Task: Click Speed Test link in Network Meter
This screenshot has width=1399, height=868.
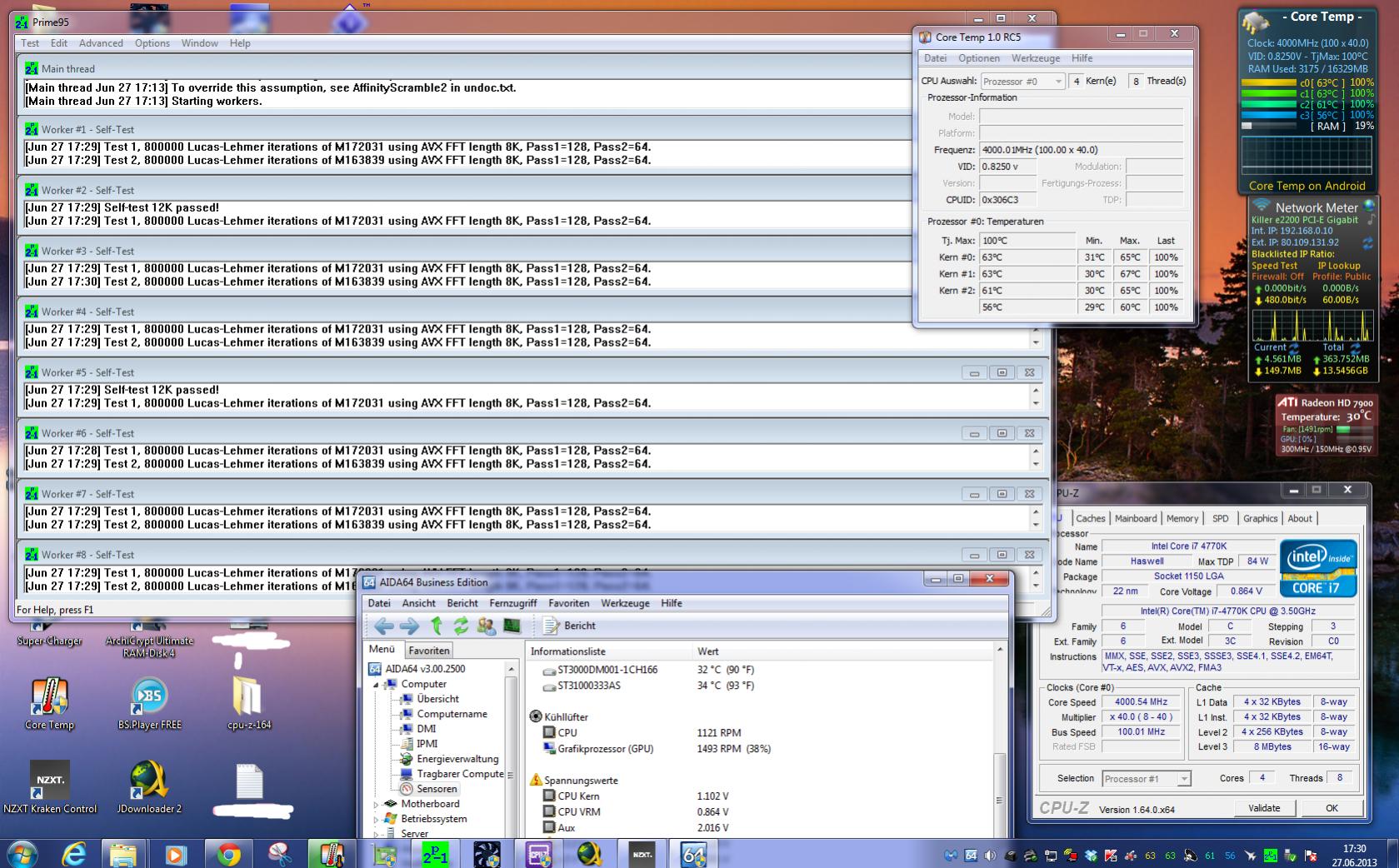Action: (1274, 266)
